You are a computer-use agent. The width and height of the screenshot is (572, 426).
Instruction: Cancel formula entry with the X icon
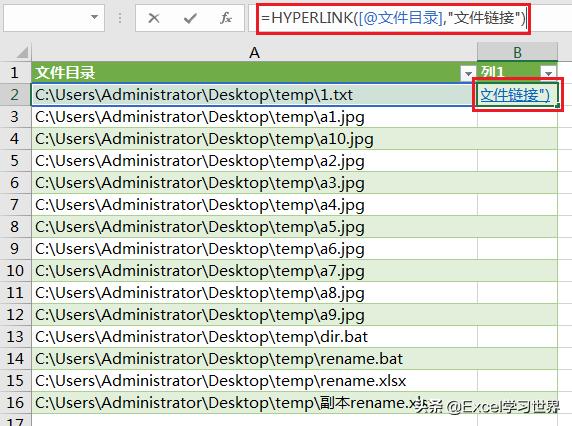coord(154,18)
